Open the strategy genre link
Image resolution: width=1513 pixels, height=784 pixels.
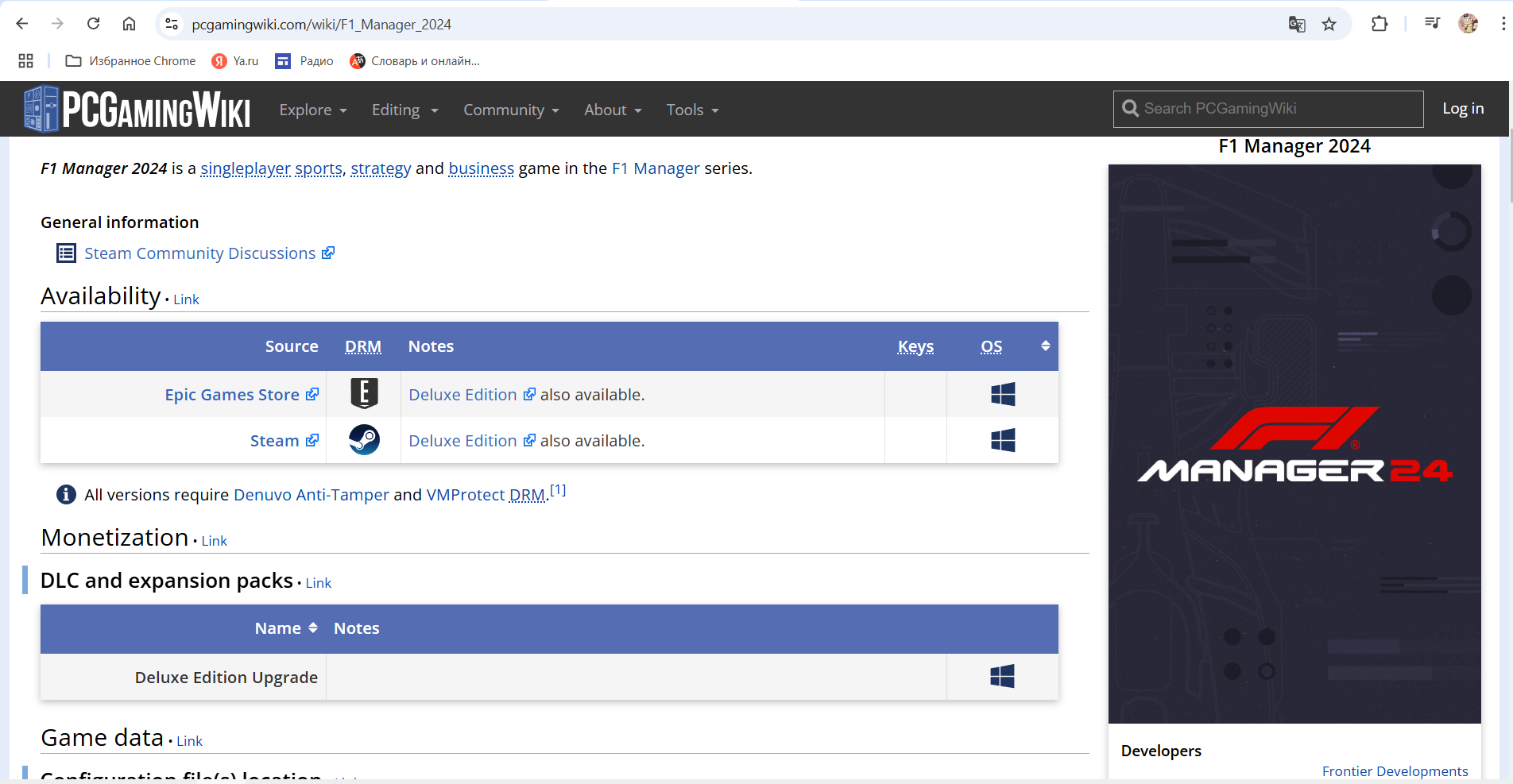coord(381,168)
